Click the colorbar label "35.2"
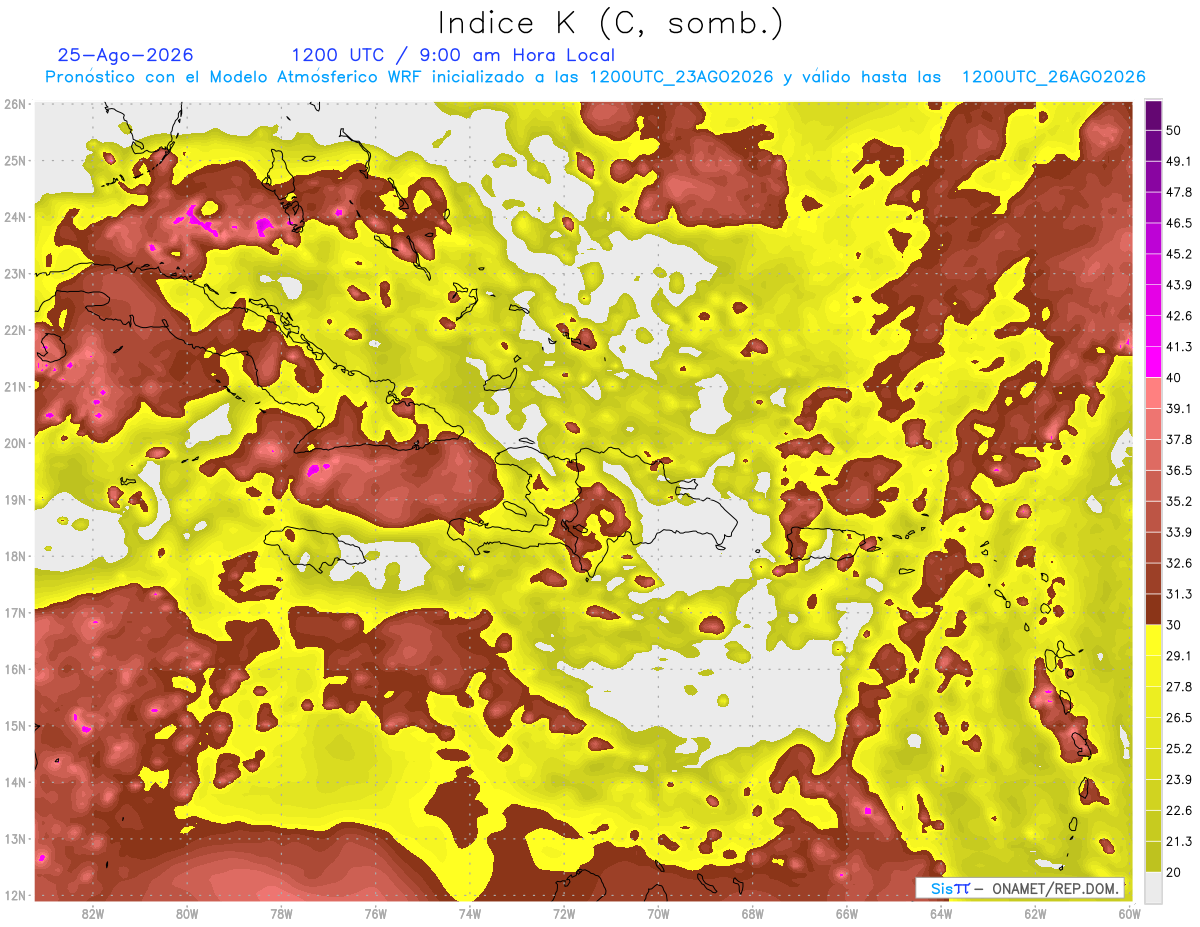This screenshot has height=927, width=1200. point(1179,501)
